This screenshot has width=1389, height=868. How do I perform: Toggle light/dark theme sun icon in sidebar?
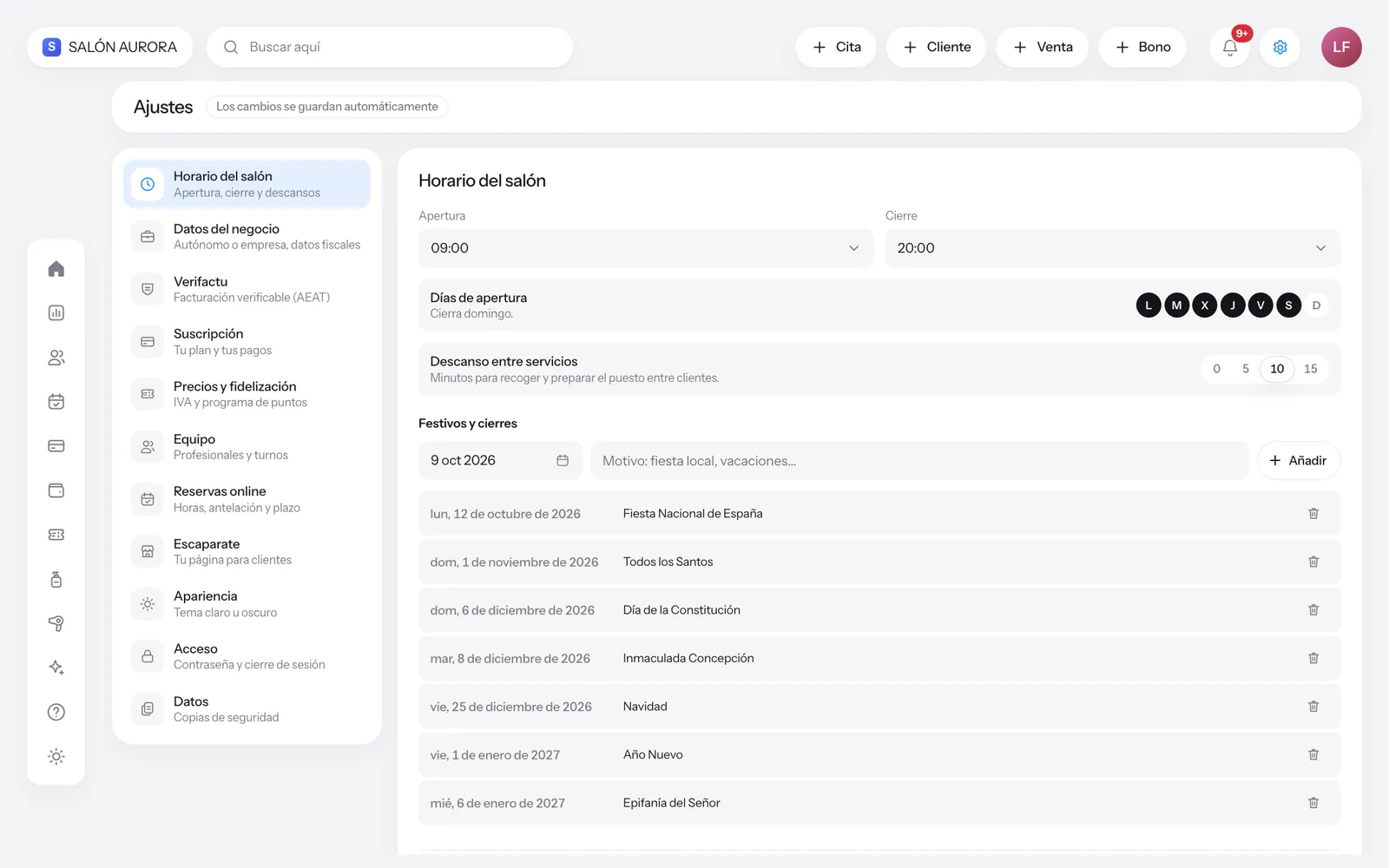click(56, 756)
